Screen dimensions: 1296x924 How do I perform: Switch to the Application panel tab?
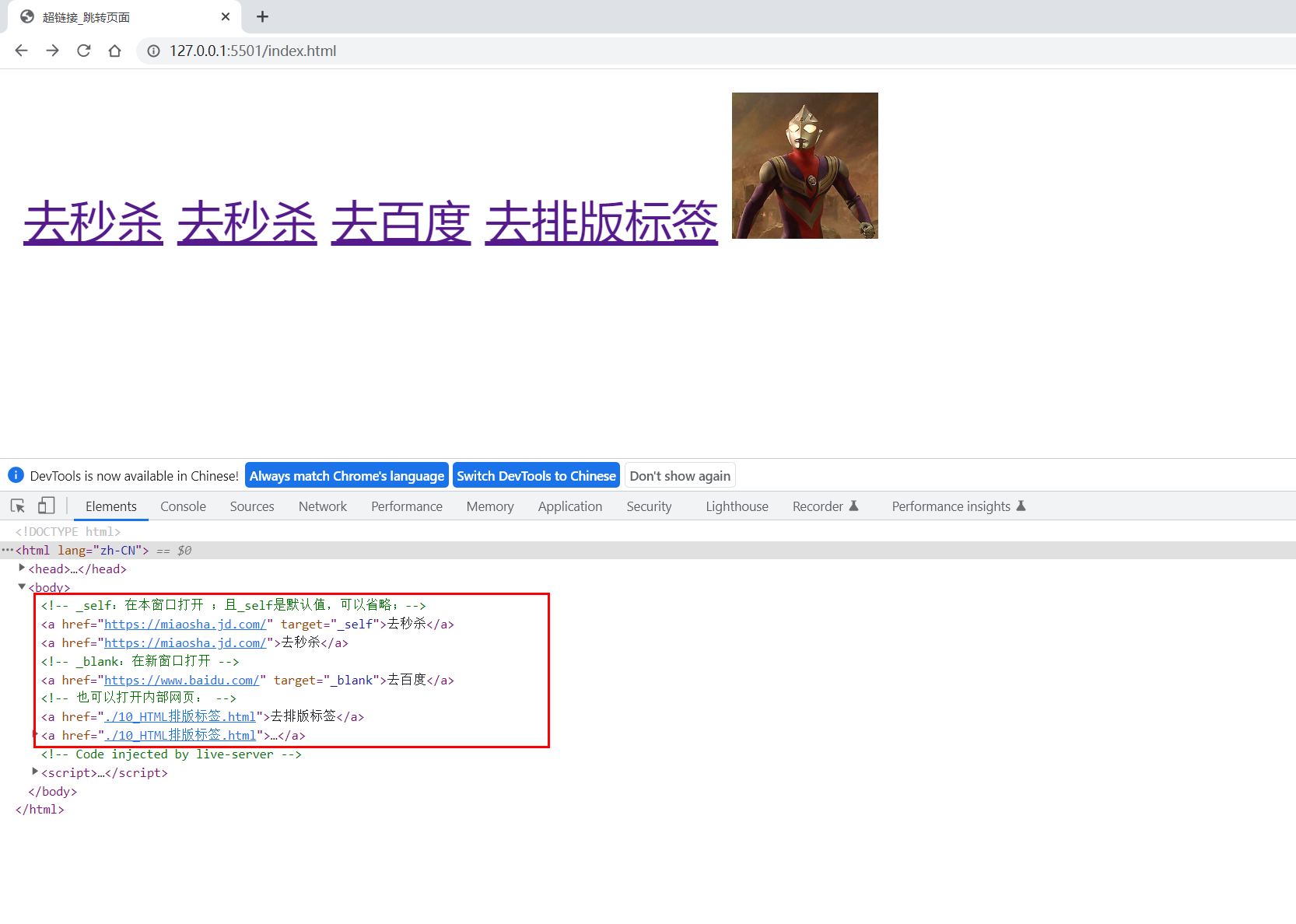pos(570,506)
